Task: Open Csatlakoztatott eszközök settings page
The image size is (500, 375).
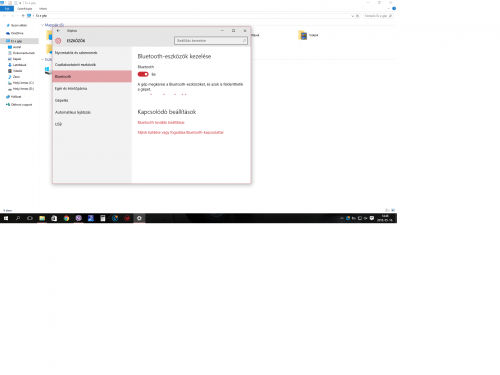Action: coord(92,65)
